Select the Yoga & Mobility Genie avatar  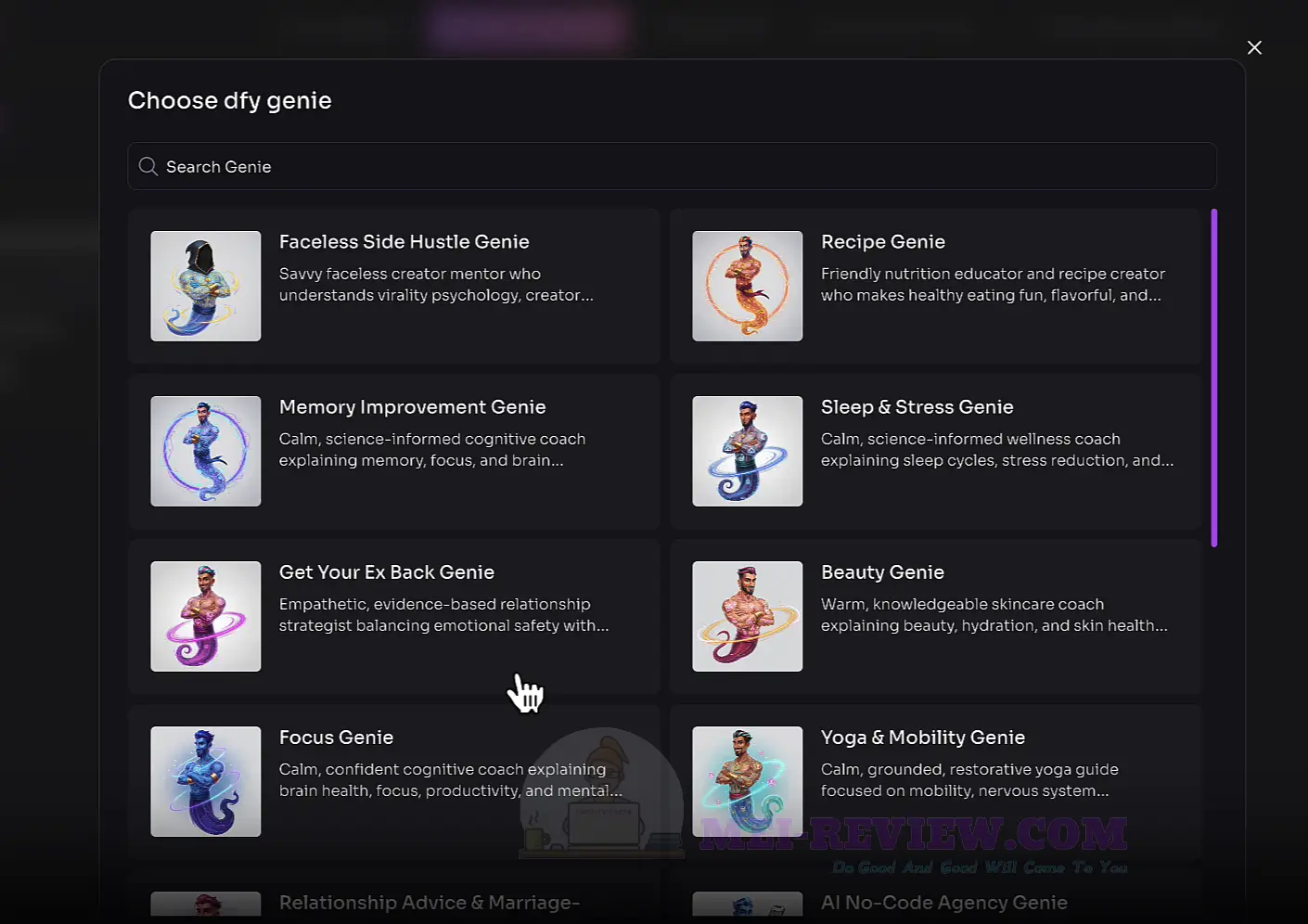(x=748, y=781)
